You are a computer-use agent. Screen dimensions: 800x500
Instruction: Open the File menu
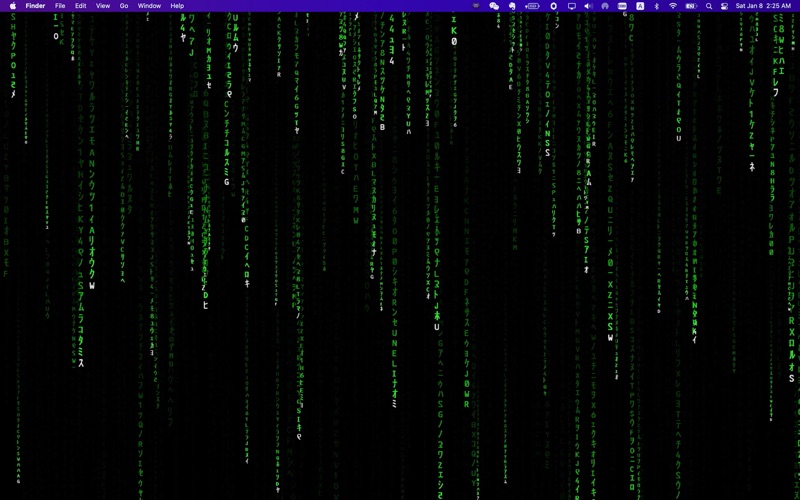pos(60,6)
